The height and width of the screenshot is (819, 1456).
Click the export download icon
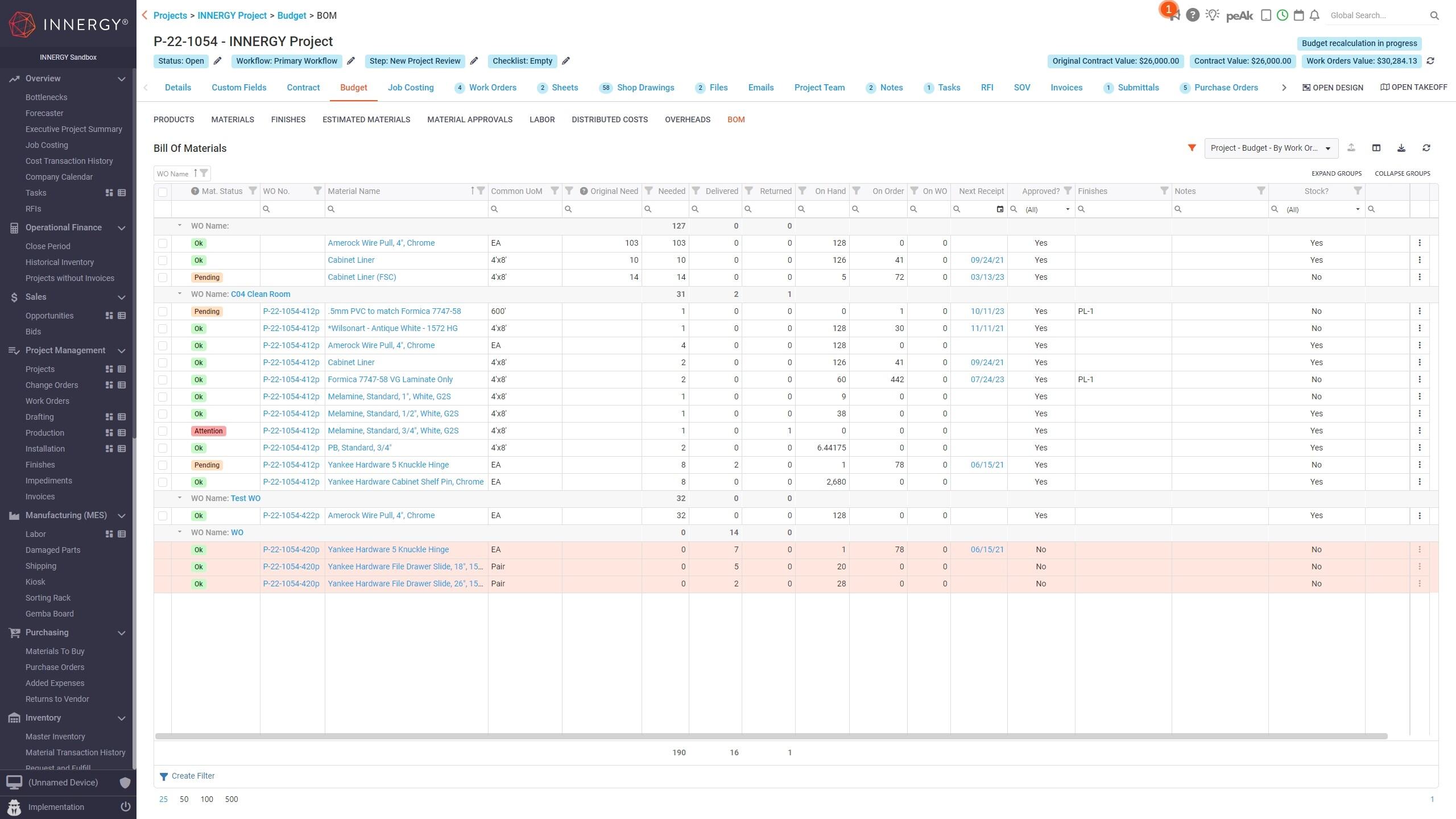click(x=1401, y=148)
